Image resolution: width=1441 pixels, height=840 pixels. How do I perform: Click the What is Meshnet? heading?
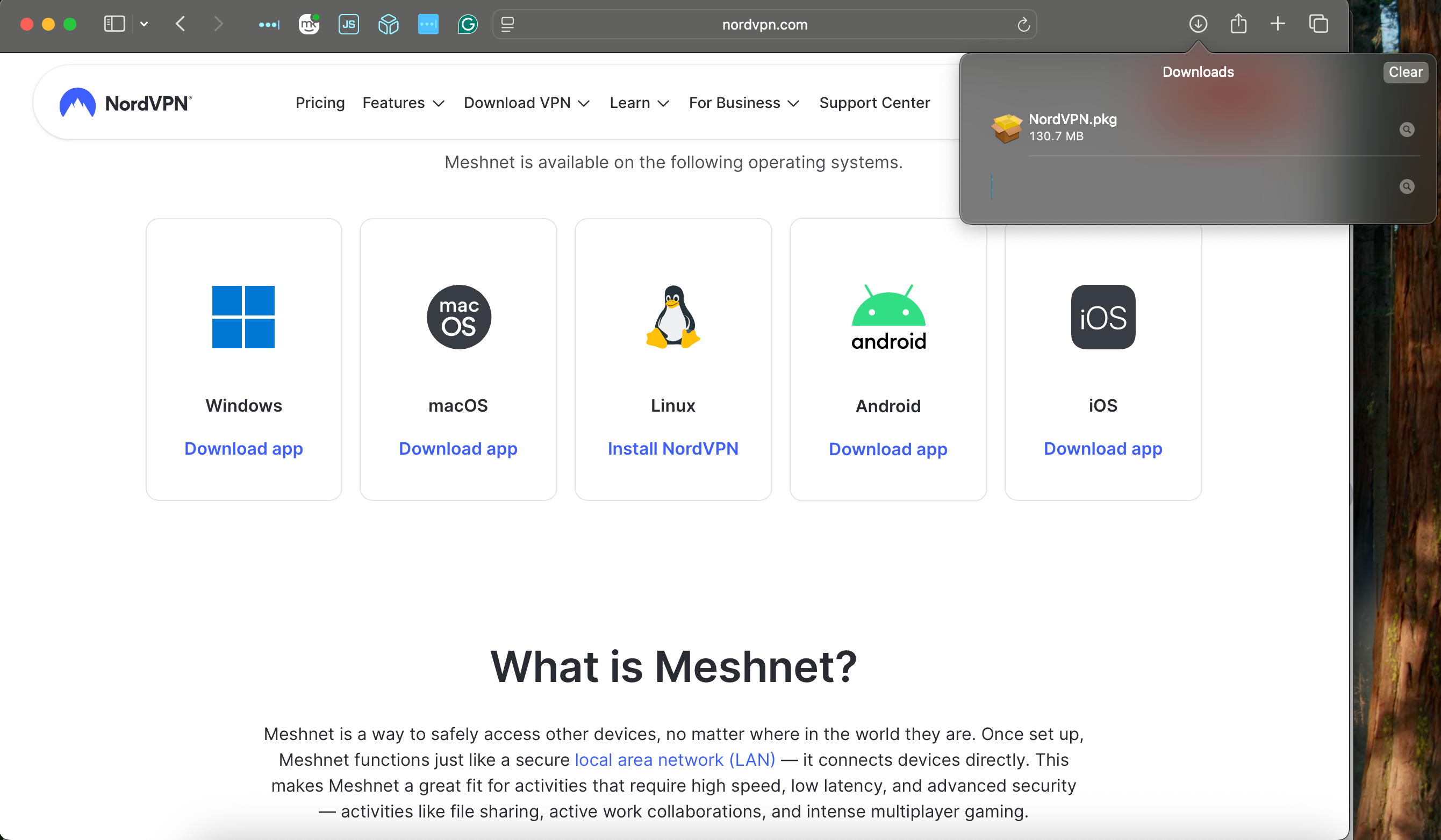coord(673,667)
